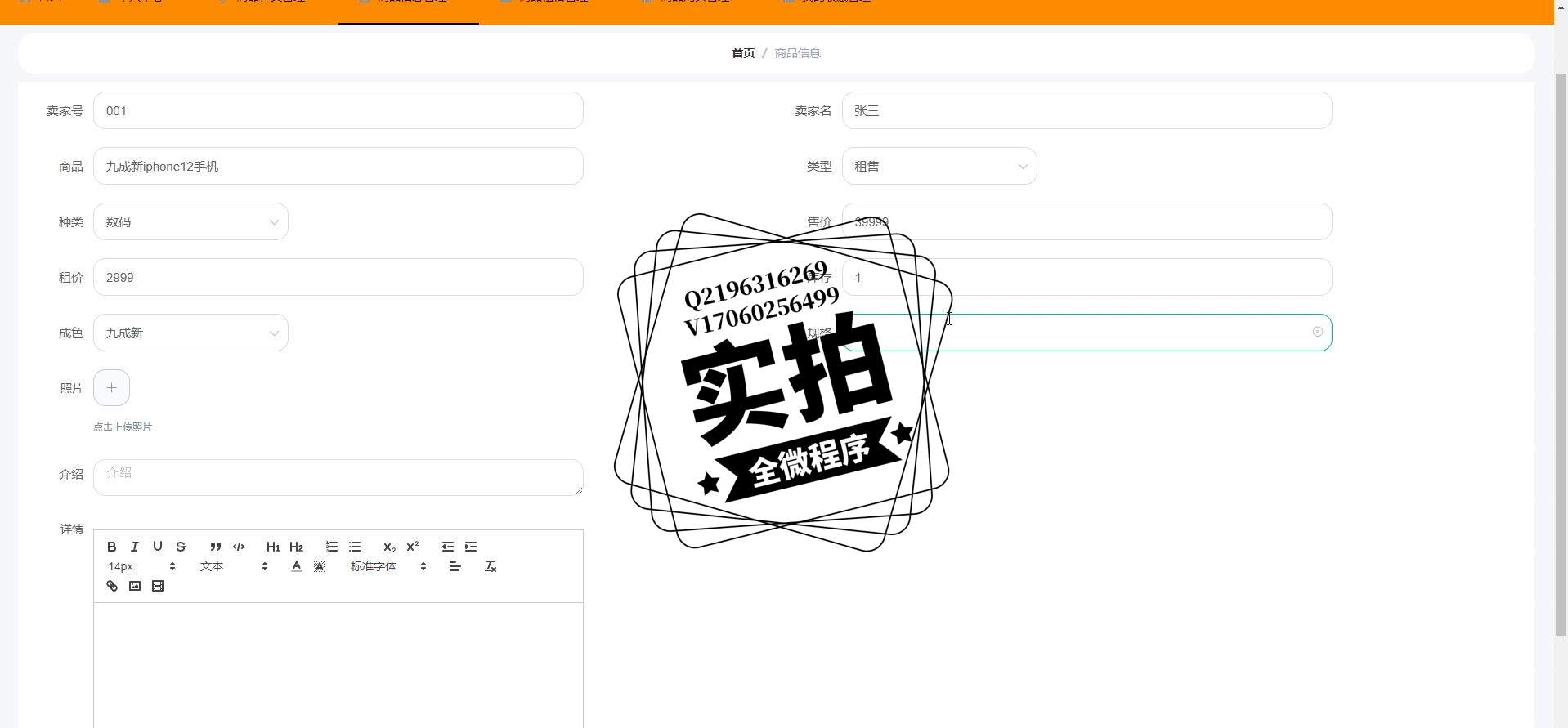Apply superscript formatting

pyautogui.click(x=412, y=547)
